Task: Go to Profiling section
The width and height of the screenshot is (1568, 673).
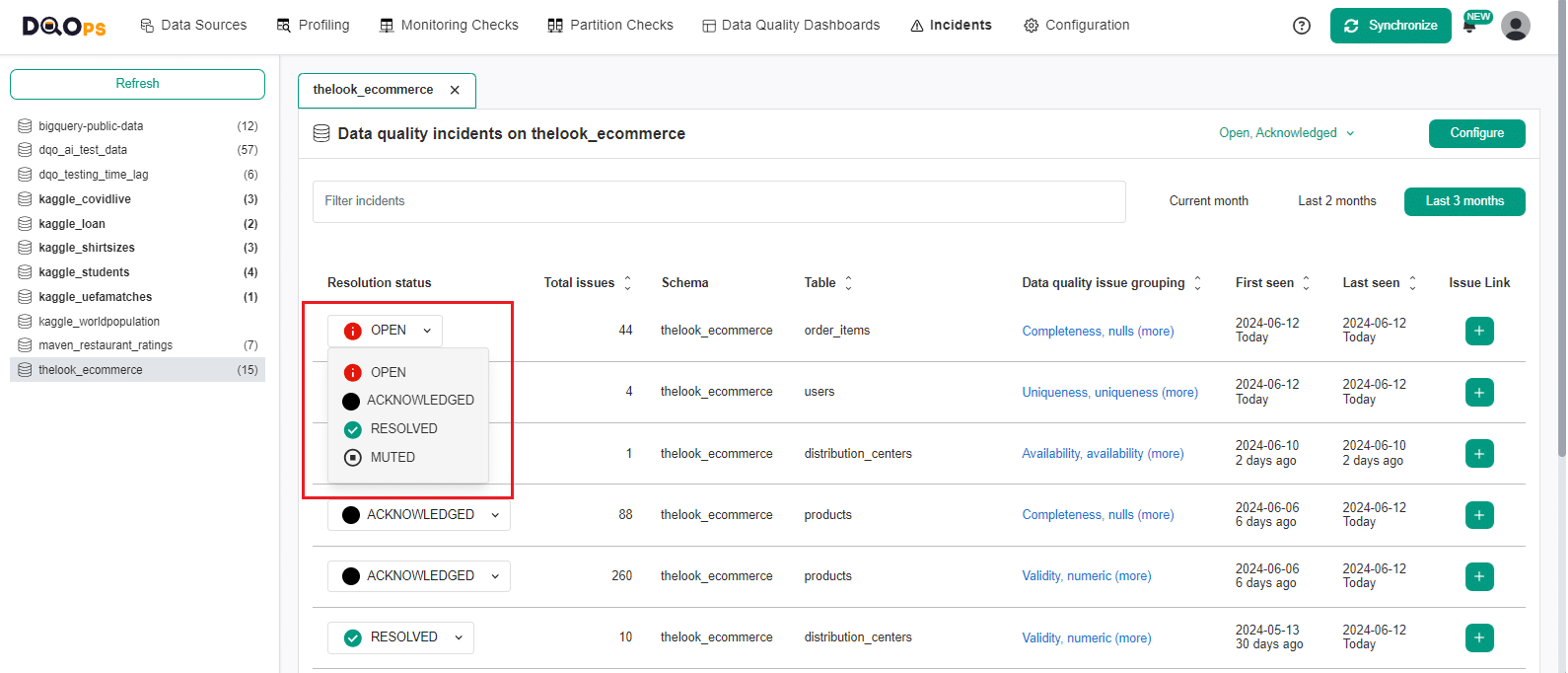Action: click(313, 26)
